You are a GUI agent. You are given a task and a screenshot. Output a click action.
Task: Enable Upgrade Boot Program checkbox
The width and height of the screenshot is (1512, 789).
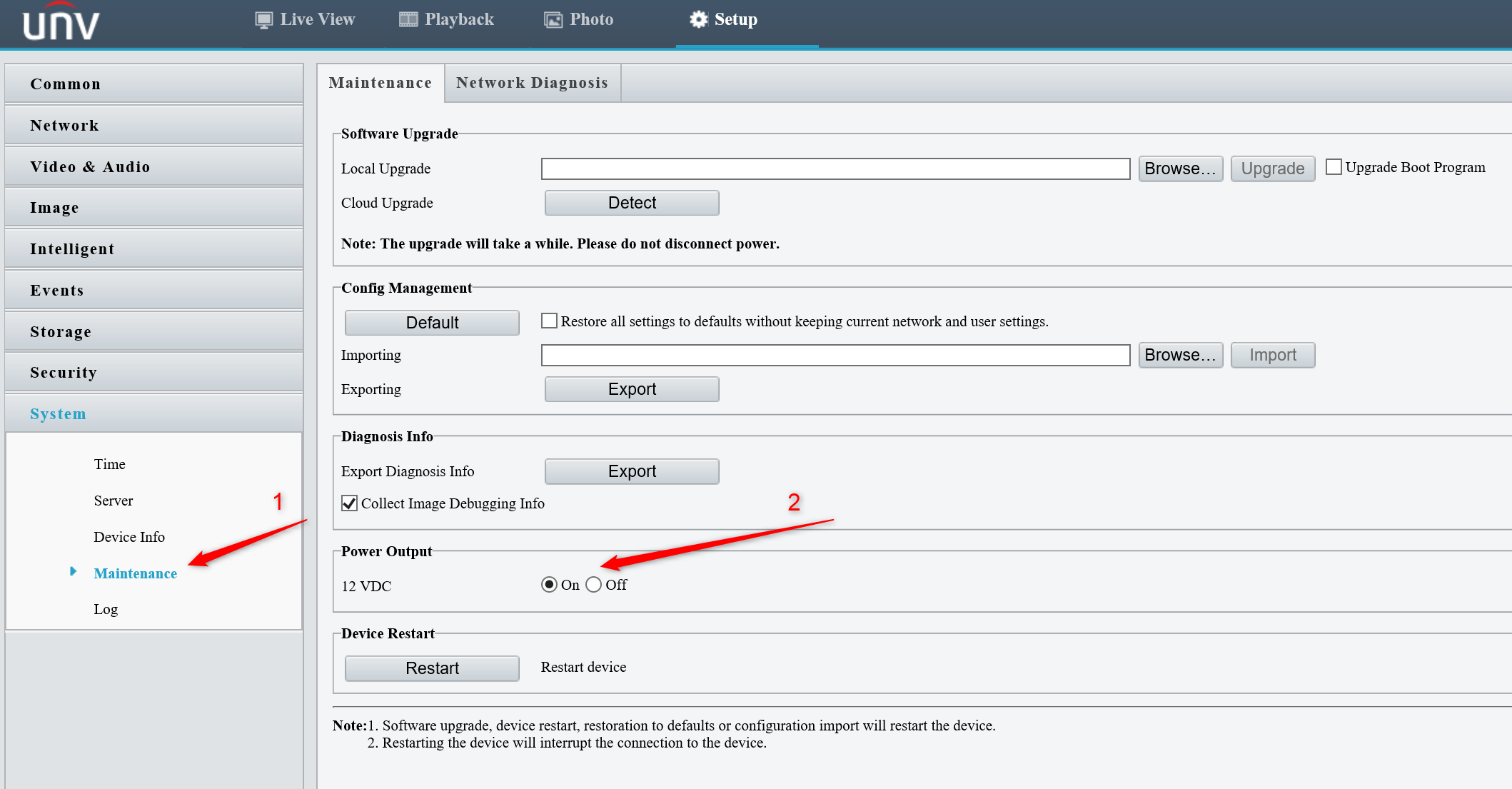pos(1333,167)
